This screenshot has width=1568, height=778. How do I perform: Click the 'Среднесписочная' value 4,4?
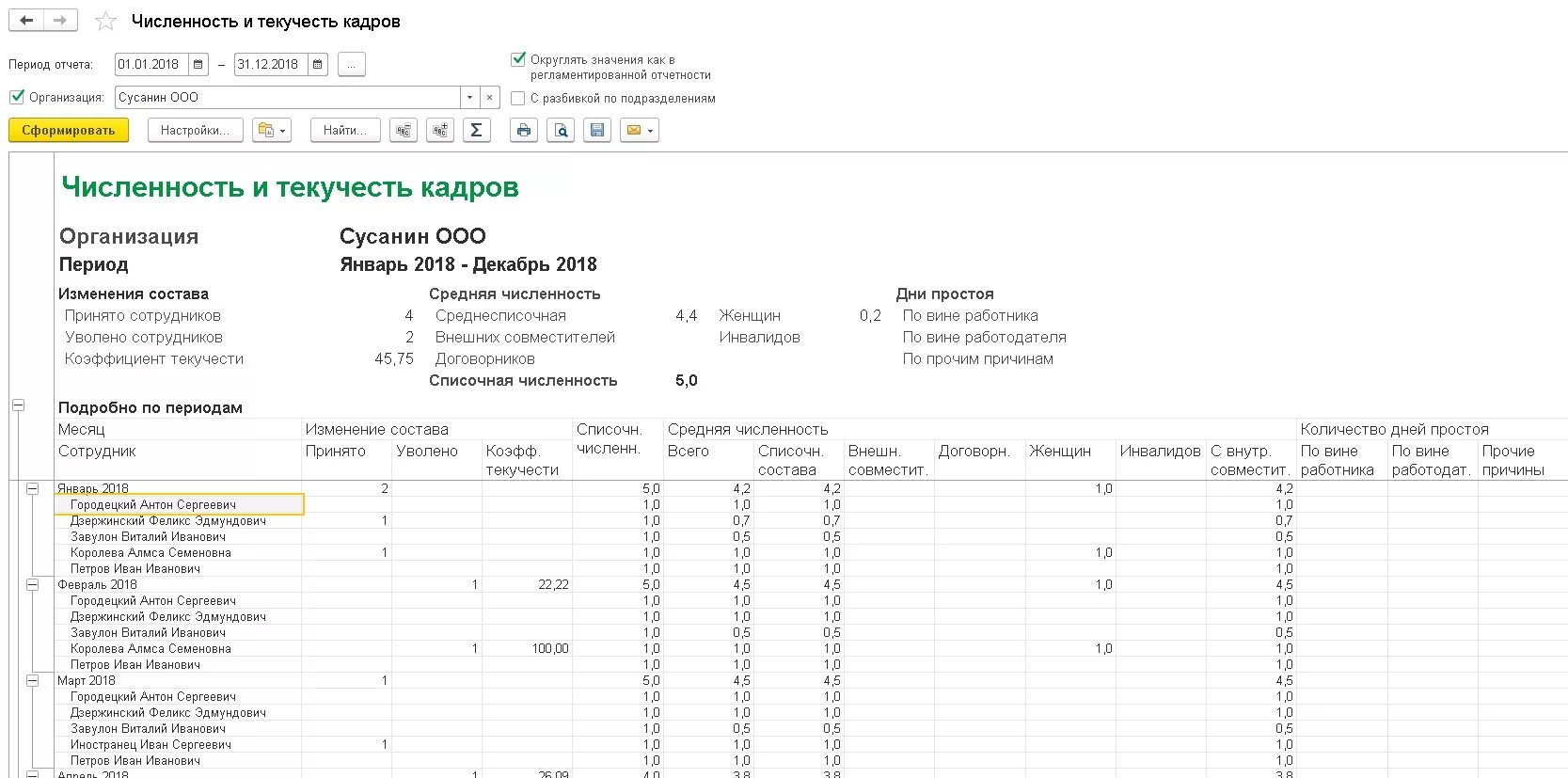[687, 315]
